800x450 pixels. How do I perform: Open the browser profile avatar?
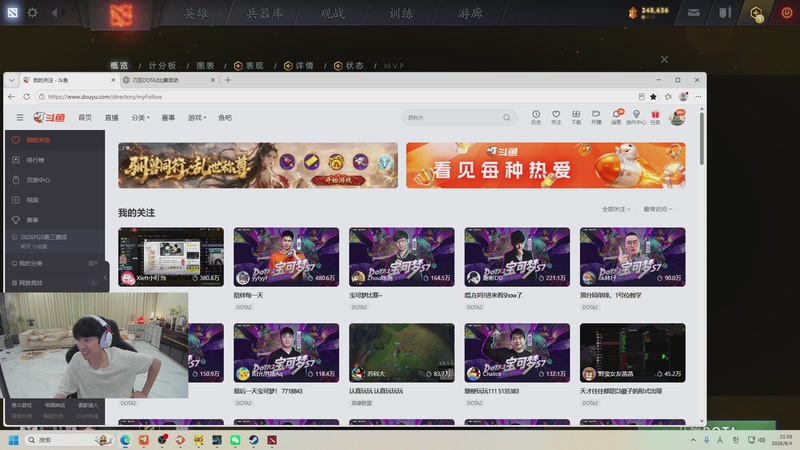684,96
